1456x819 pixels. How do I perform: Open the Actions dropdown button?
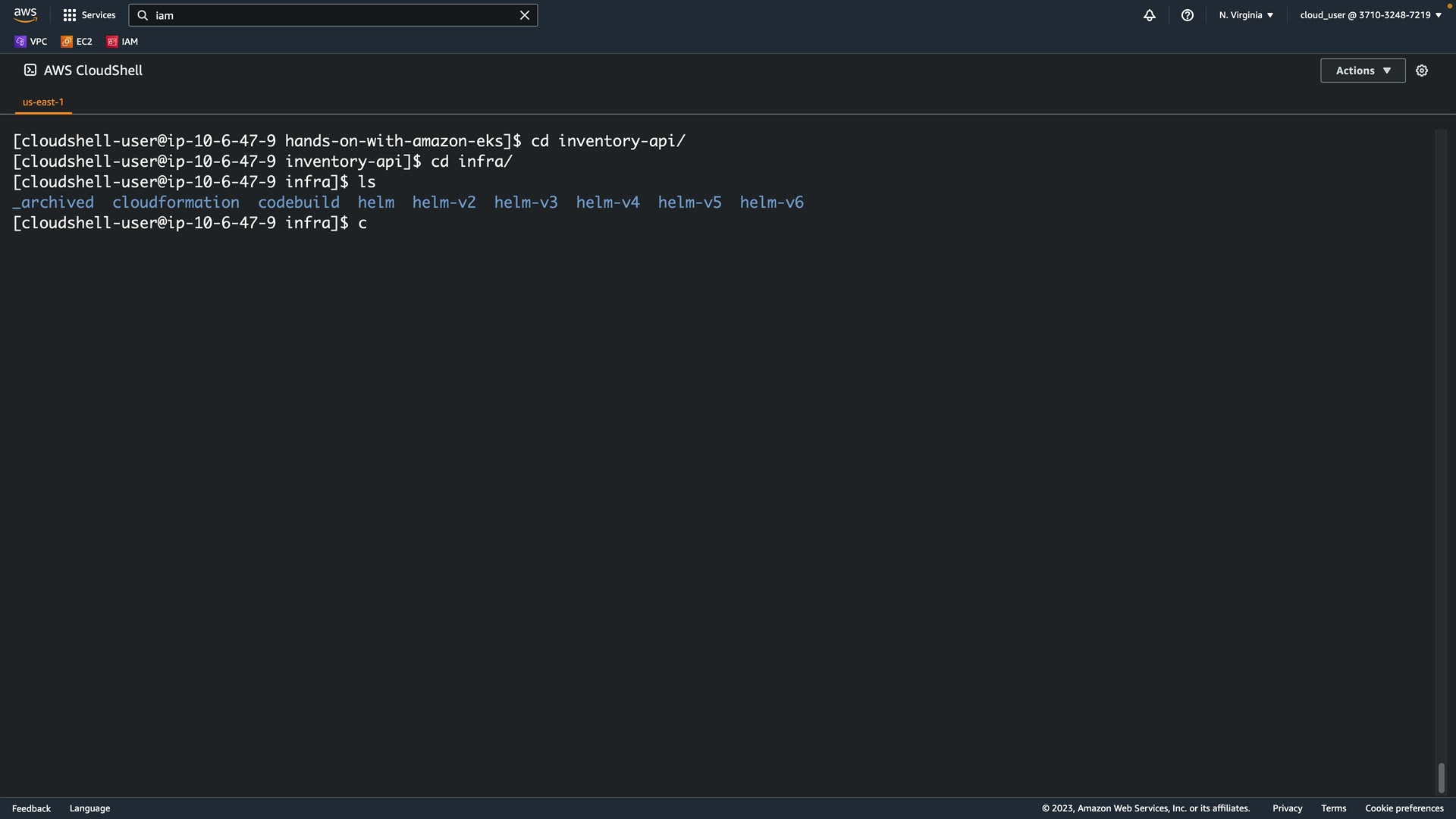pyautogui.click(x=1362, y=71)
